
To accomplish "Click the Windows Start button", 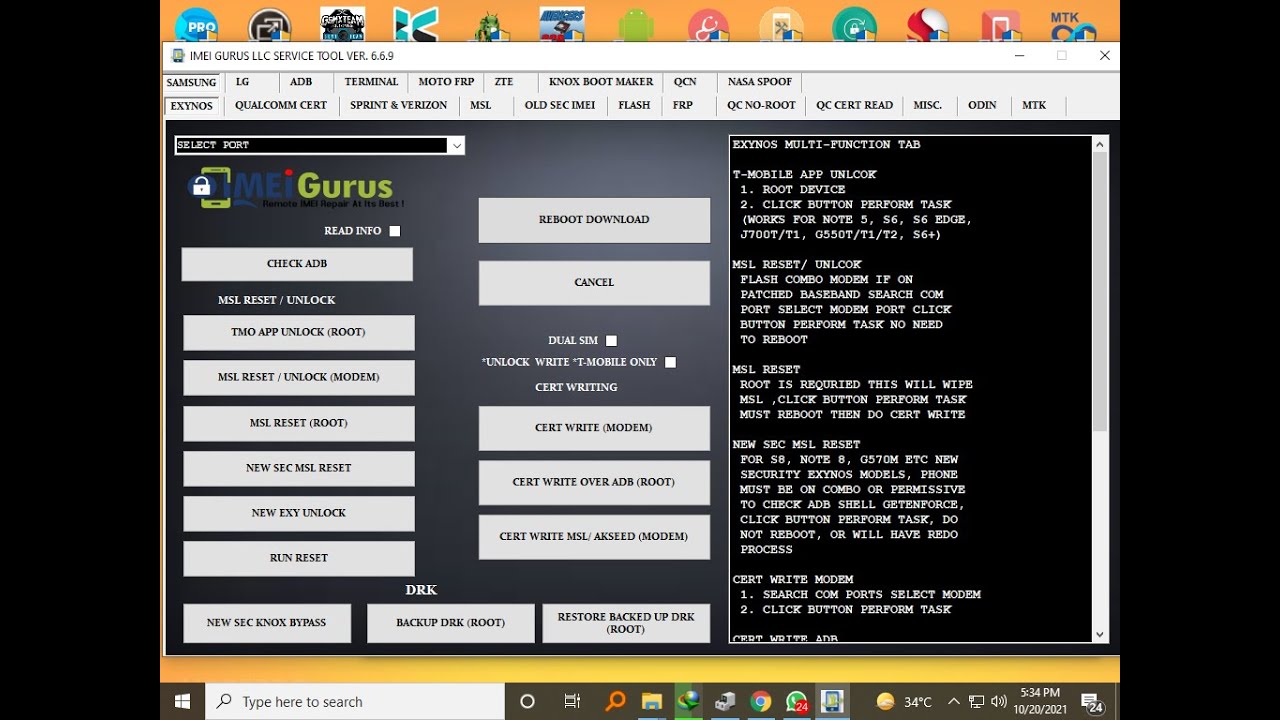I will (183, 701).
